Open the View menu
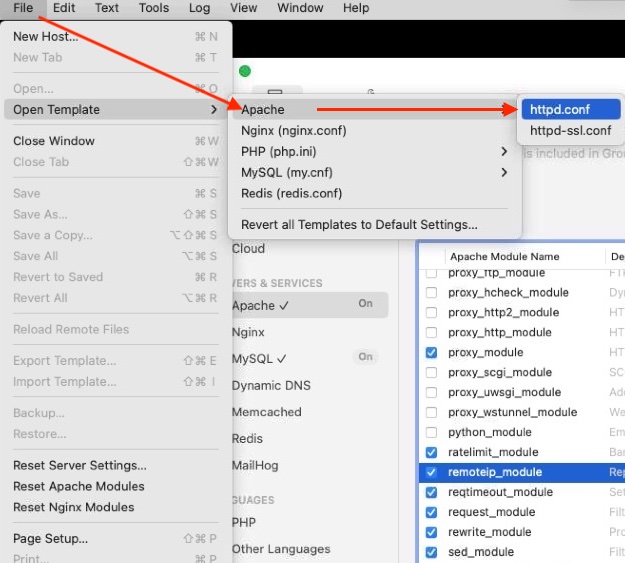This screenshot has width=625, height=563. click(x=243, y=8)
